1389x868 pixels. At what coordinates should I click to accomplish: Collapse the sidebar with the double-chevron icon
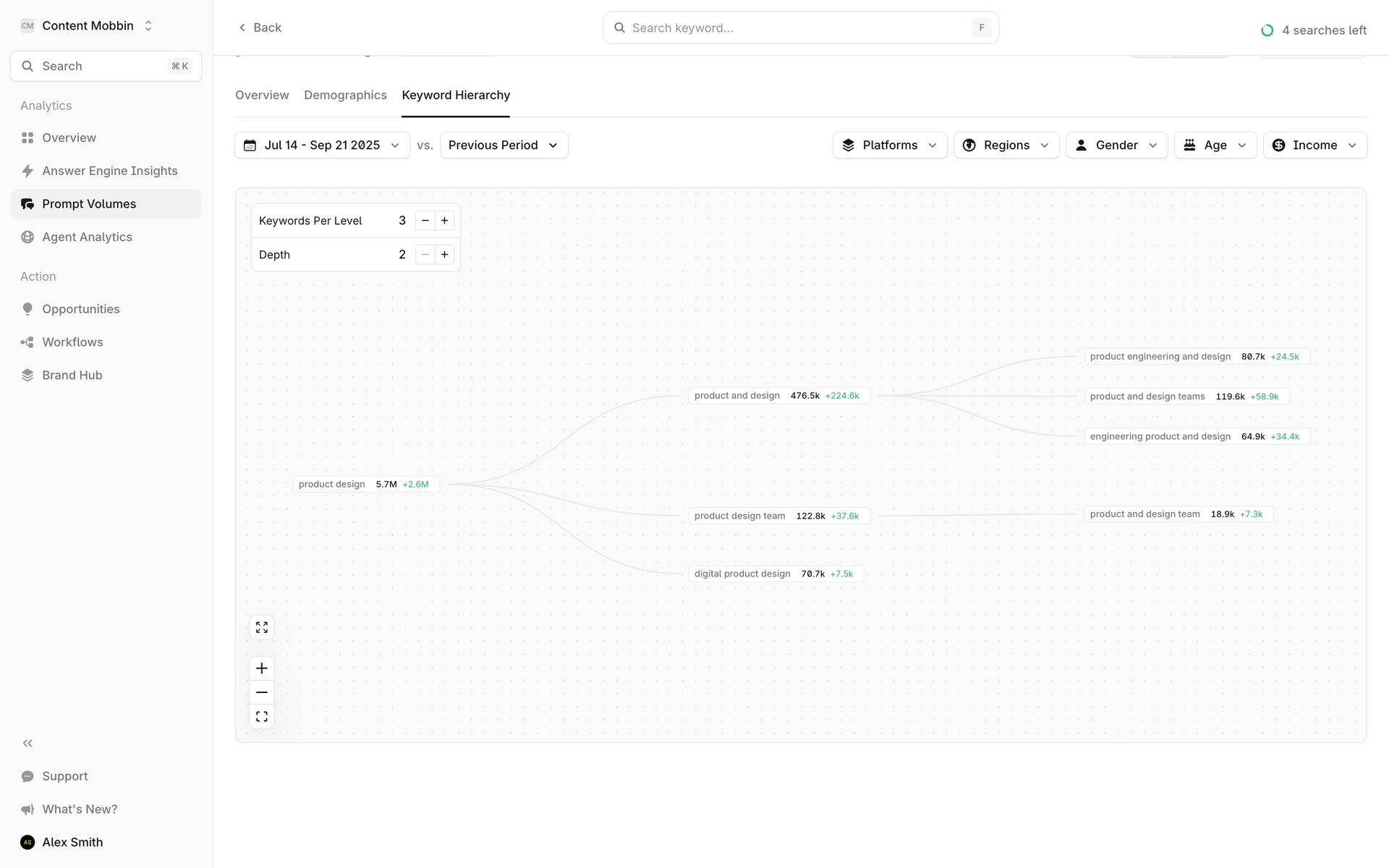27,743
